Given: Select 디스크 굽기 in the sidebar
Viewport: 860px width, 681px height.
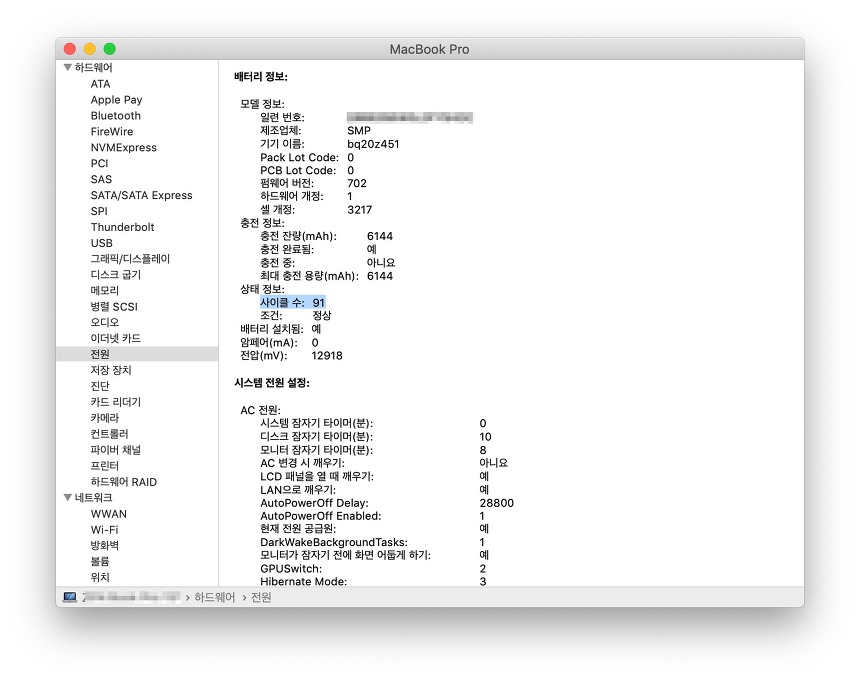Looking at the screenshot, I should 116,275.
